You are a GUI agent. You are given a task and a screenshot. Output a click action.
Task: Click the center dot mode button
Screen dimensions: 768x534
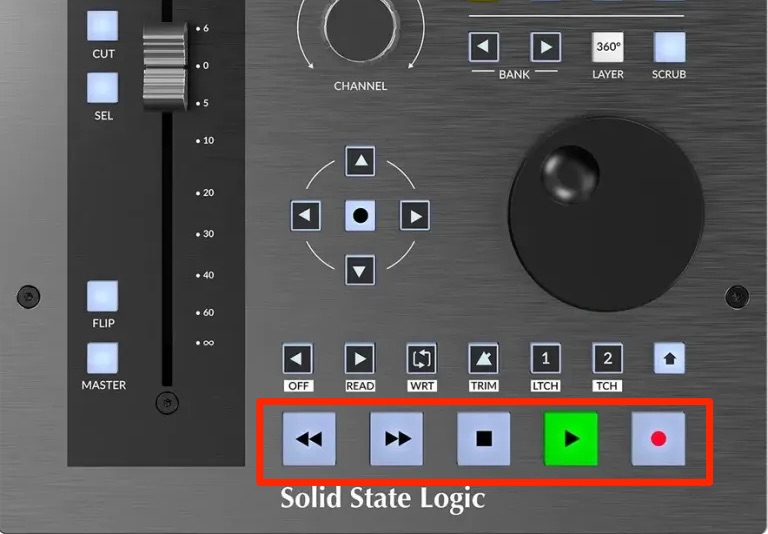pos(360,215)
